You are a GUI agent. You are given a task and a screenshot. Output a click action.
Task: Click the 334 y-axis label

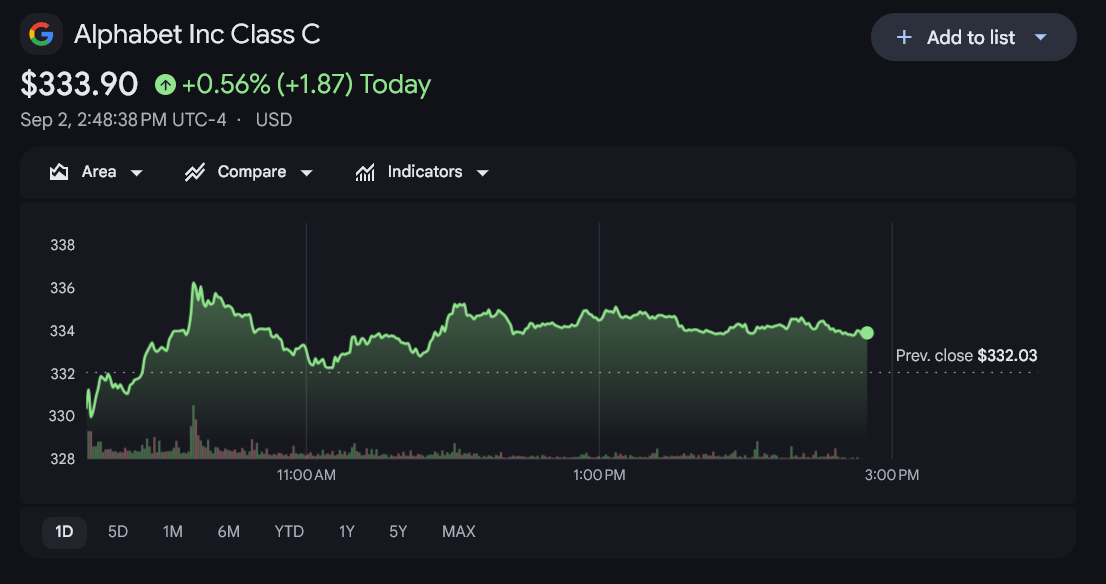click(62, 331)
